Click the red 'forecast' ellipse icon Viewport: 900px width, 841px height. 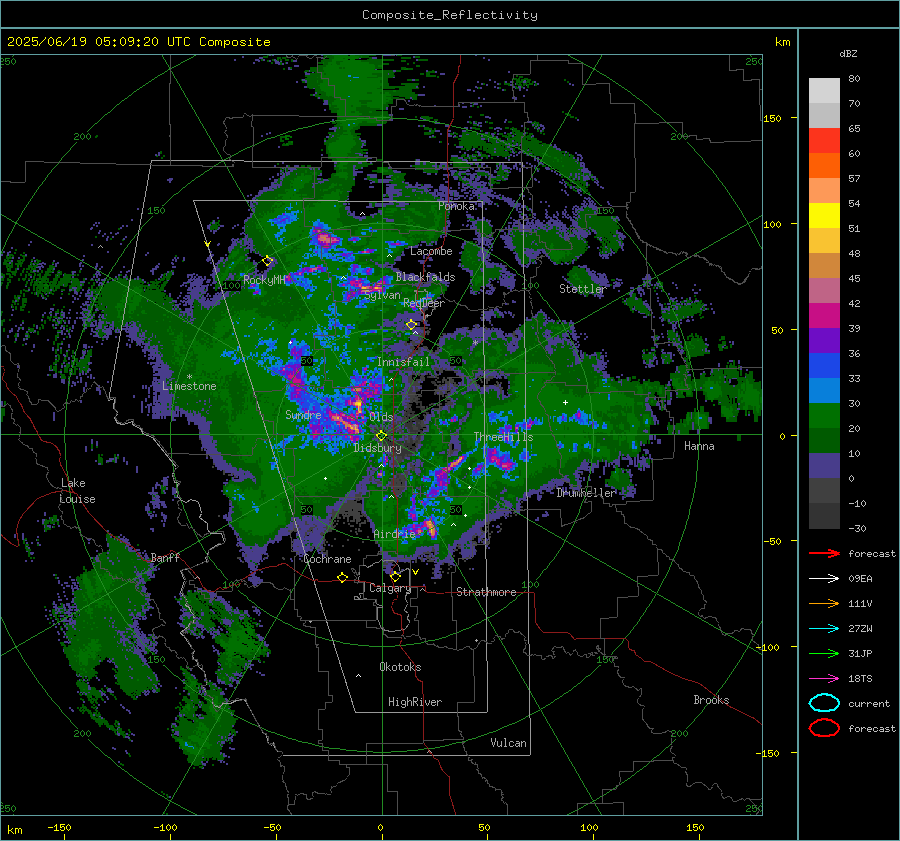(824, 728)
